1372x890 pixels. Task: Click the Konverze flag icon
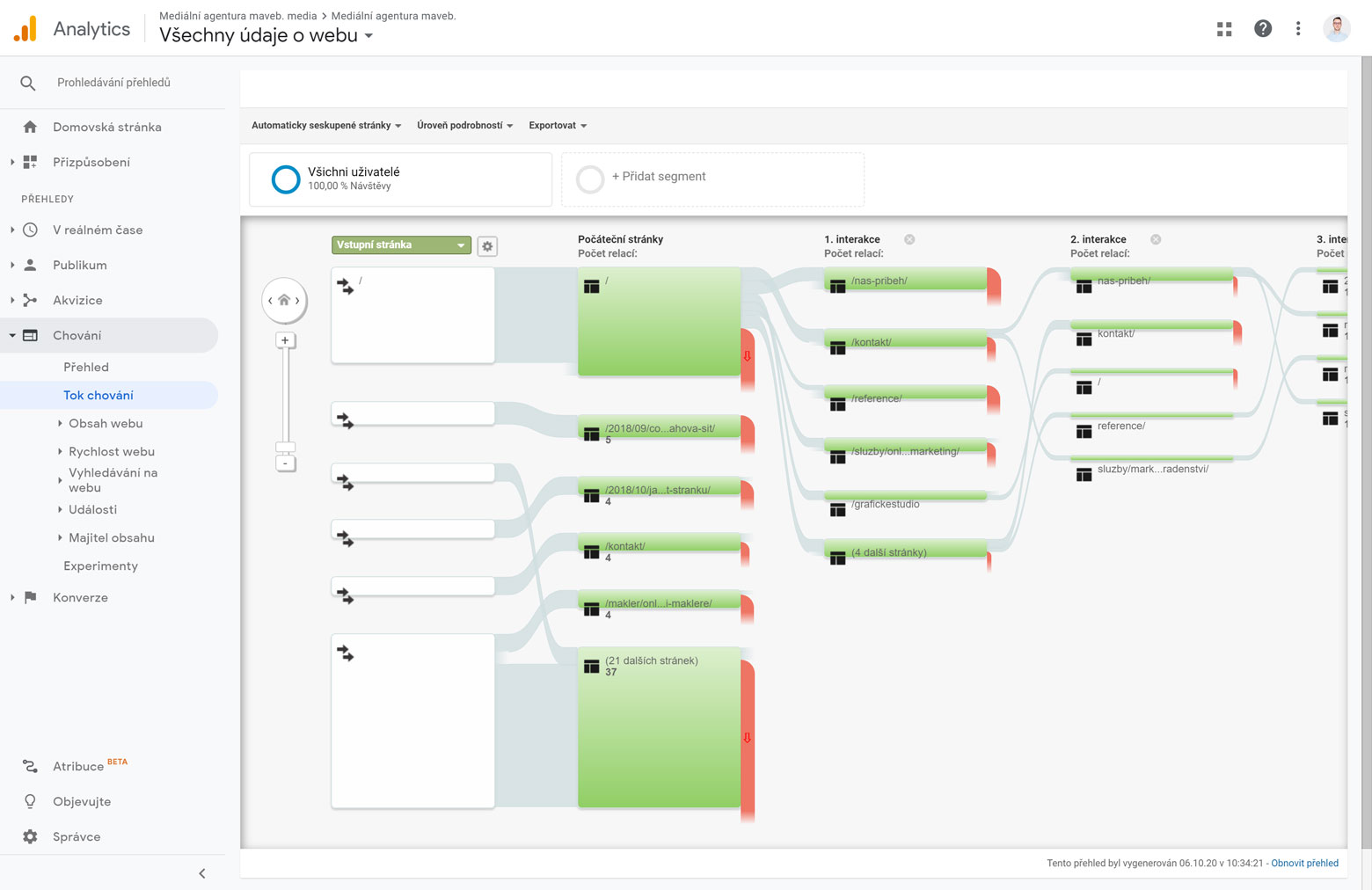click(x=30, y=597)
